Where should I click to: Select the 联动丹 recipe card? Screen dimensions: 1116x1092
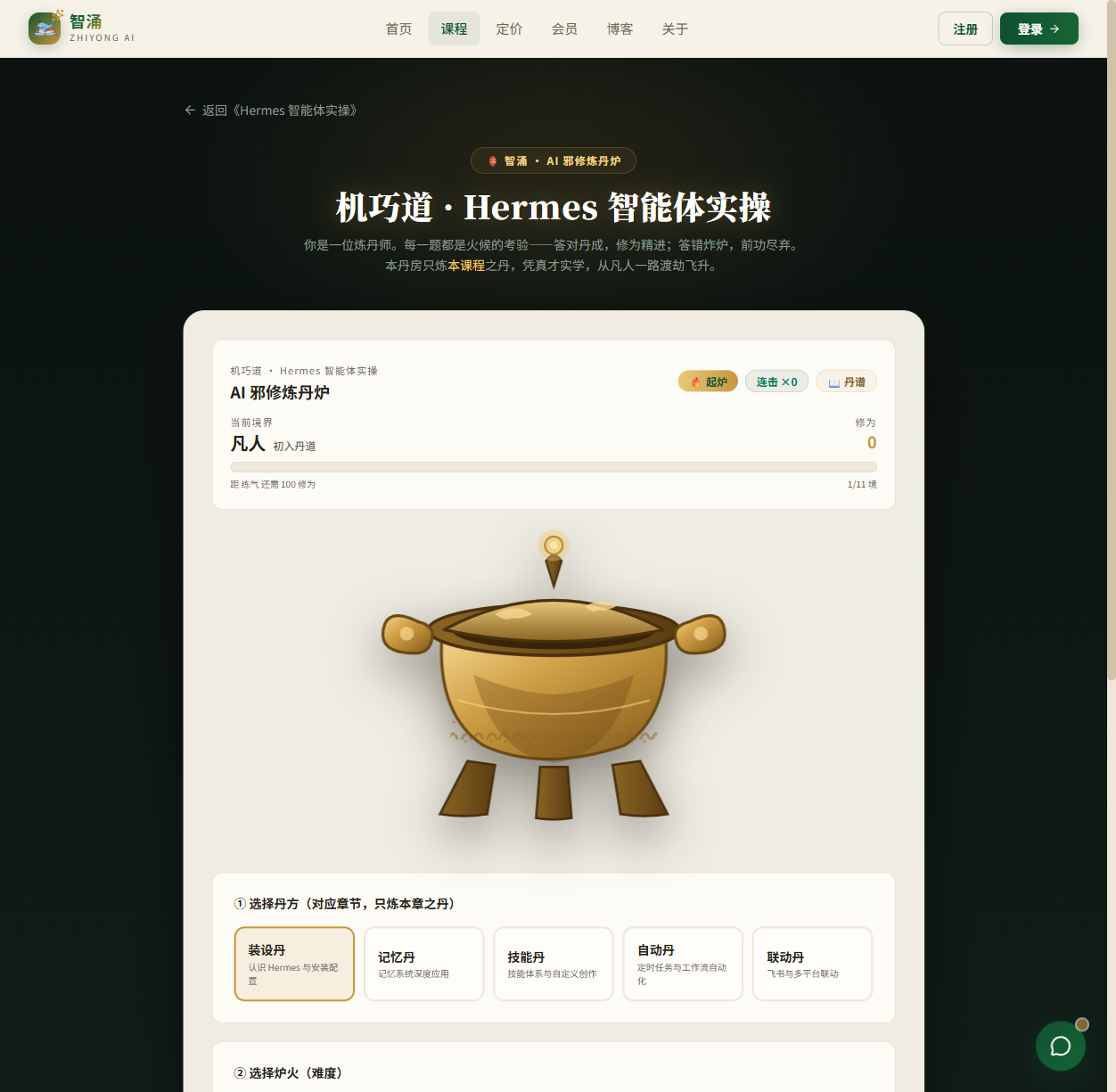click(x=813, y=964)
